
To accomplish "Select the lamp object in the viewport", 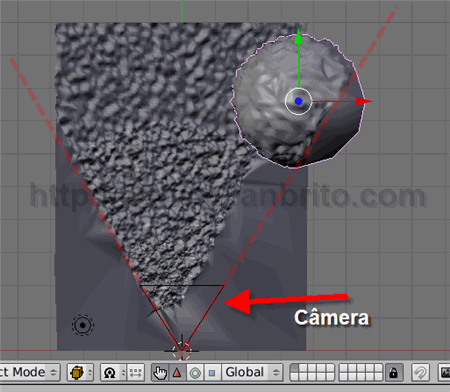I will click(83, 325).
